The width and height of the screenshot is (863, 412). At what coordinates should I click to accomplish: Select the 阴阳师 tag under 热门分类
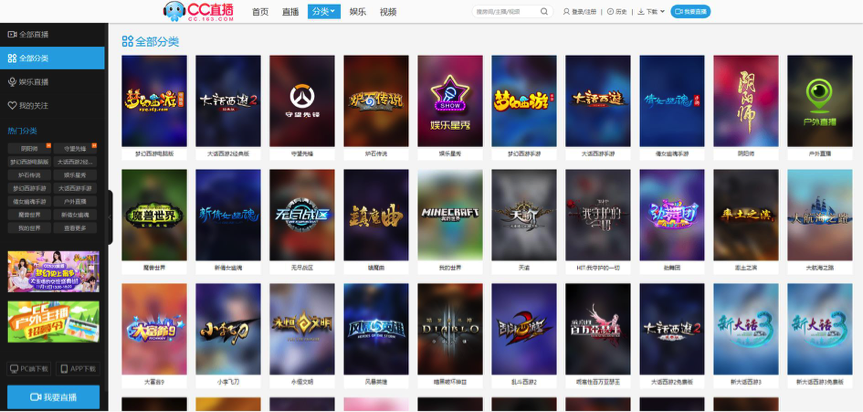pyautogui.click(x=30, y=149)
